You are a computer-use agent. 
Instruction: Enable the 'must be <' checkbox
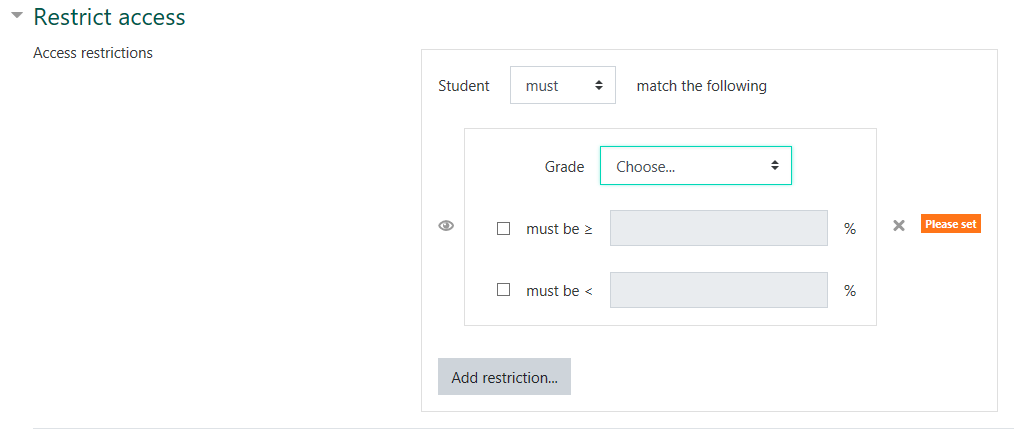coord(504,290)
